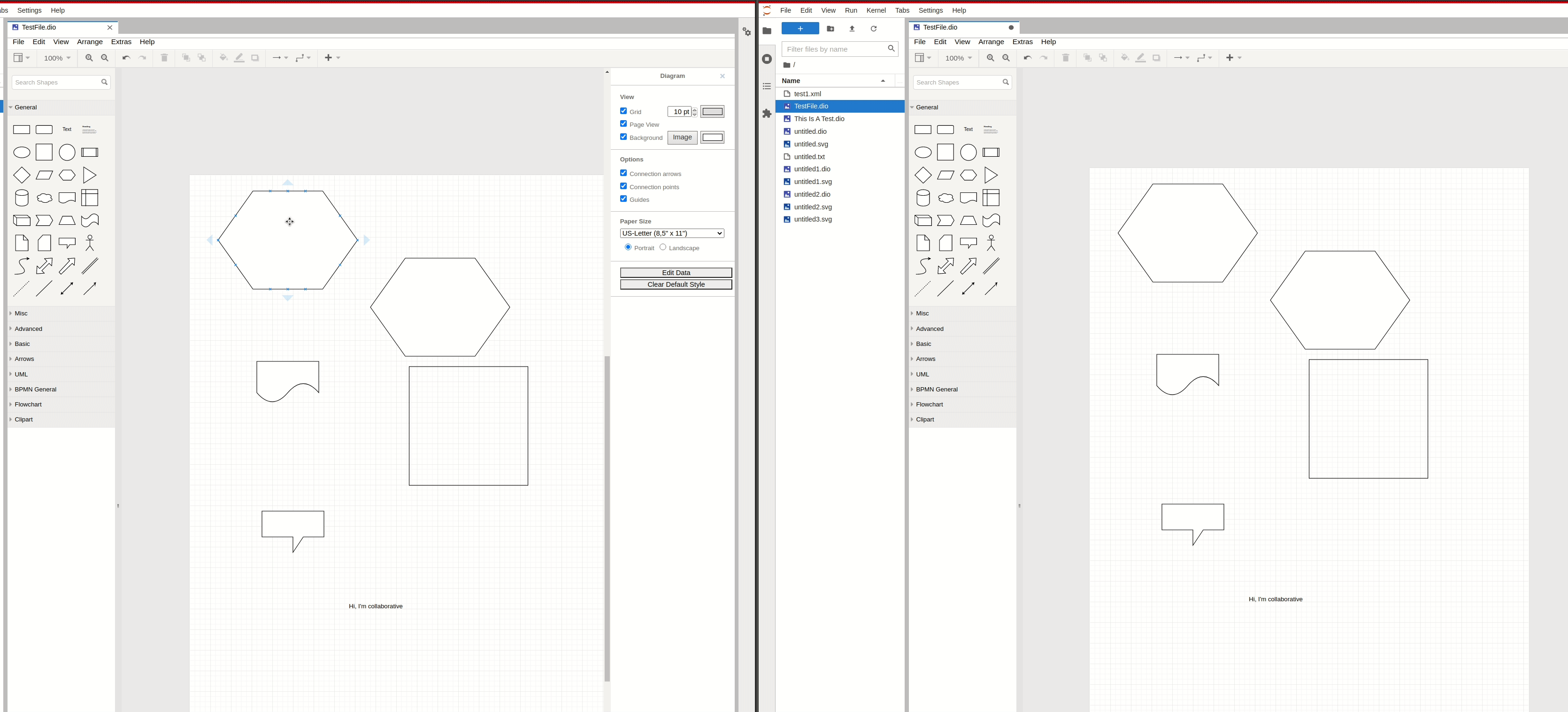1568x712 pixels.
Task: Select Landscape orientation radio button
Action: (x=663, y=247)
